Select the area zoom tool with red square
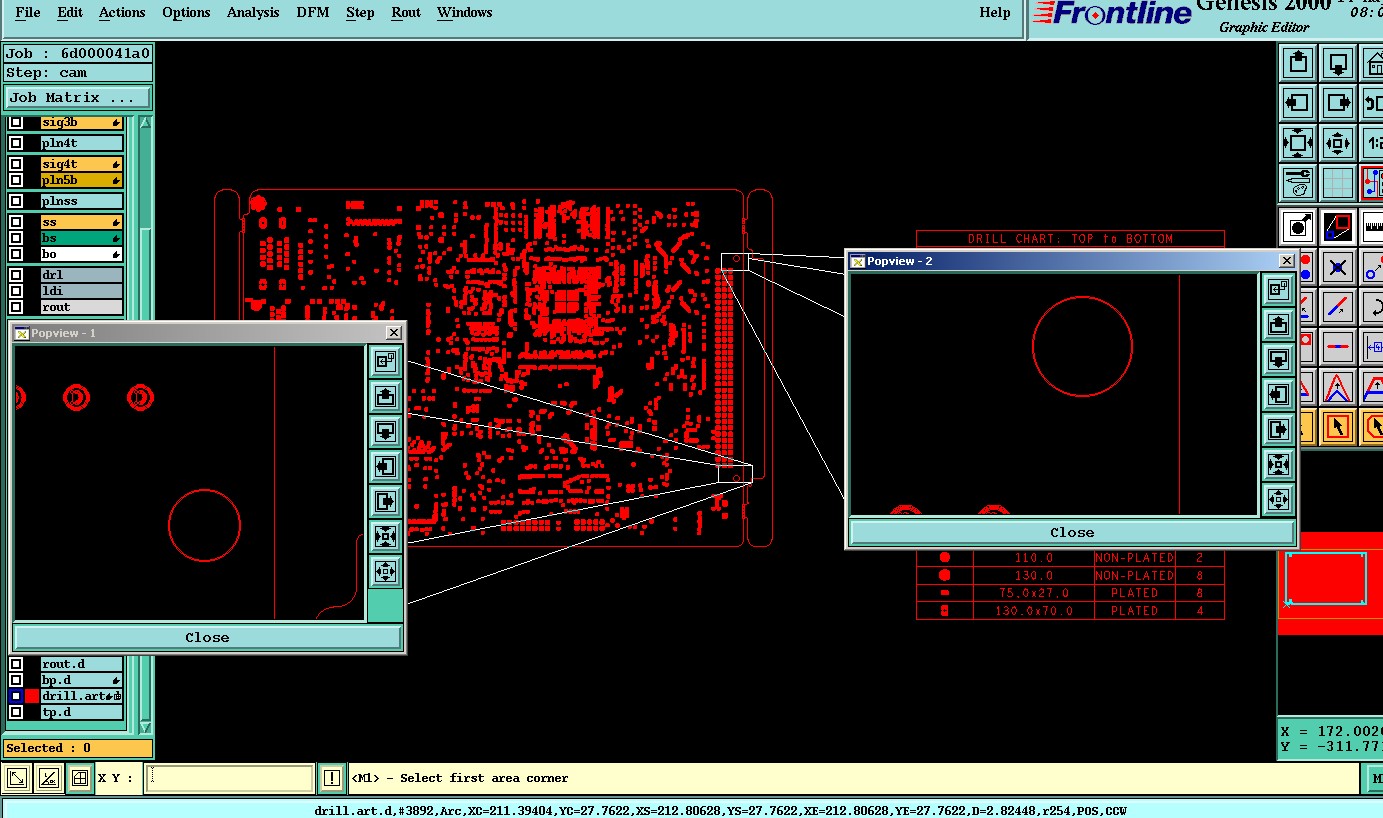The height and width of the screenshot is (818, 1383). coord(1338,227)
